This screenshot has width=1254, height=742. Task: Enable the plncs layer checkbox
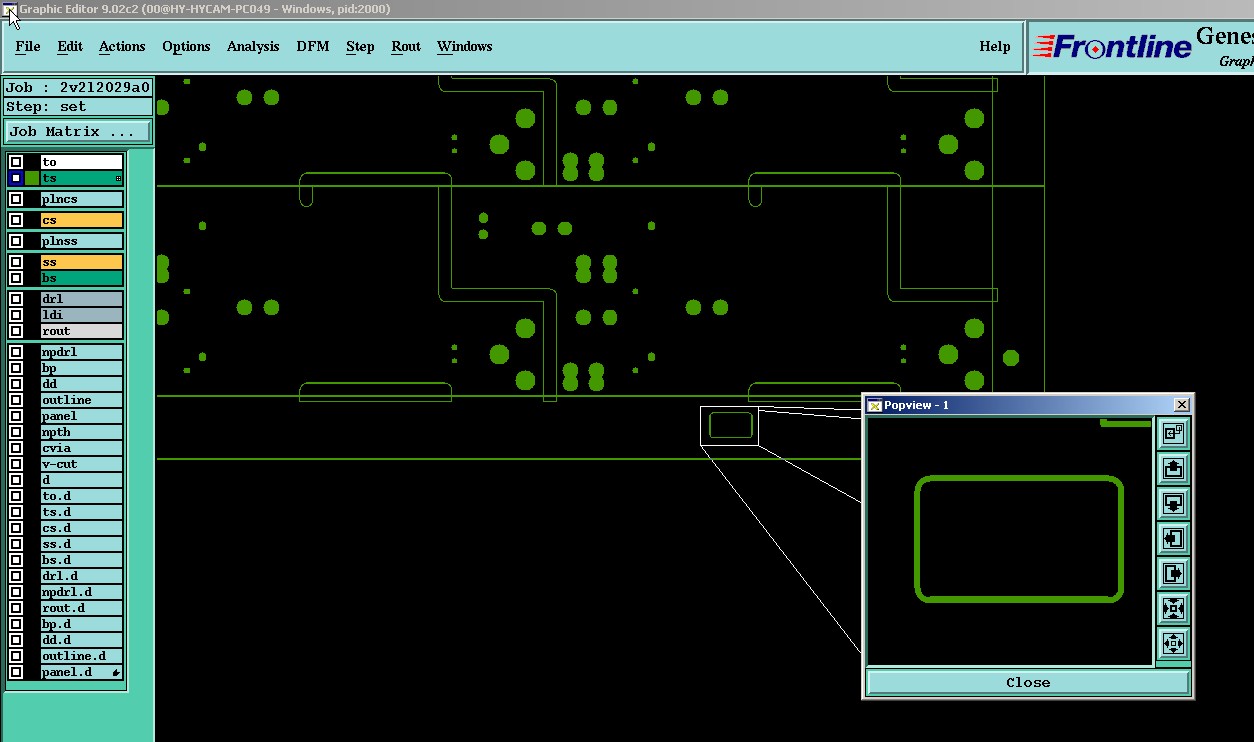point(16,199)
